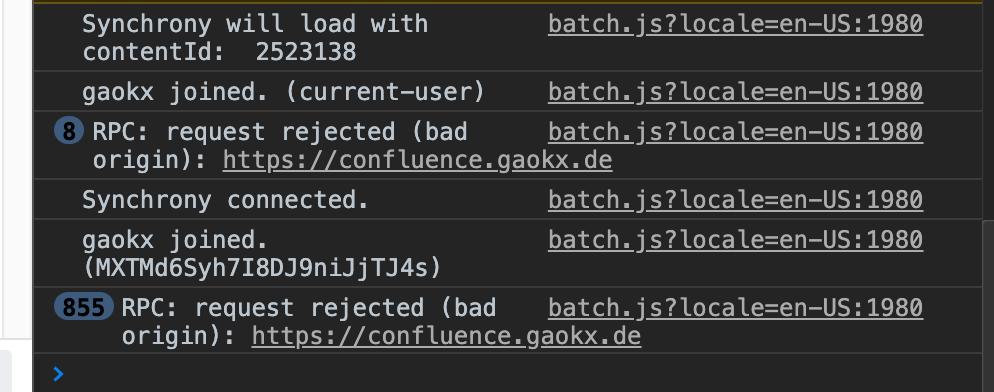The height and width of the screenshot is (392, 994).
Task: Follow confluence.gaokx.de URL in 8-count message
Action: [417, 160]
